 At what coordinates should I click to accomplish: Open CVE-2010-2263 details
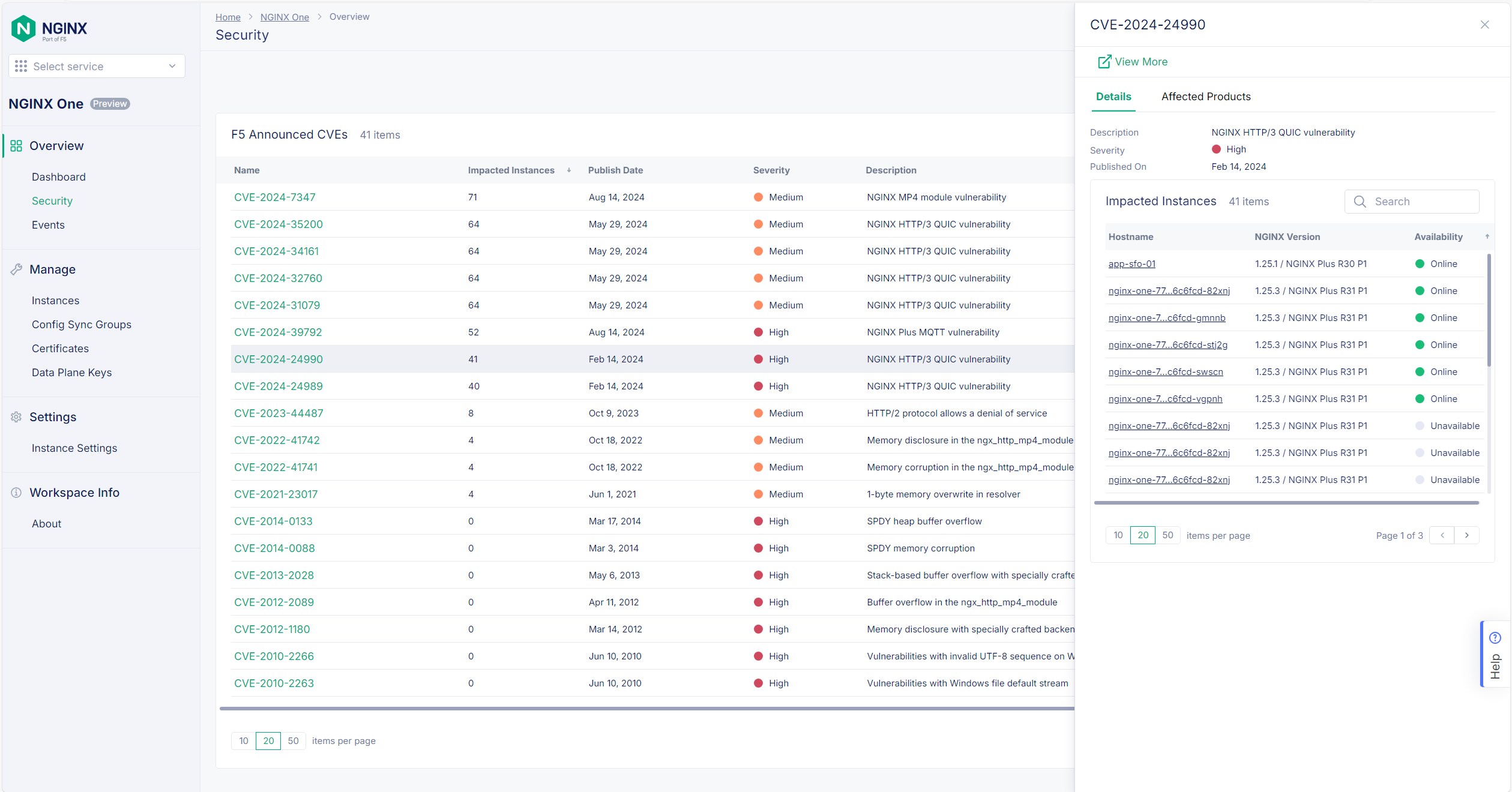pyautogui.click(x=274, y=683)
